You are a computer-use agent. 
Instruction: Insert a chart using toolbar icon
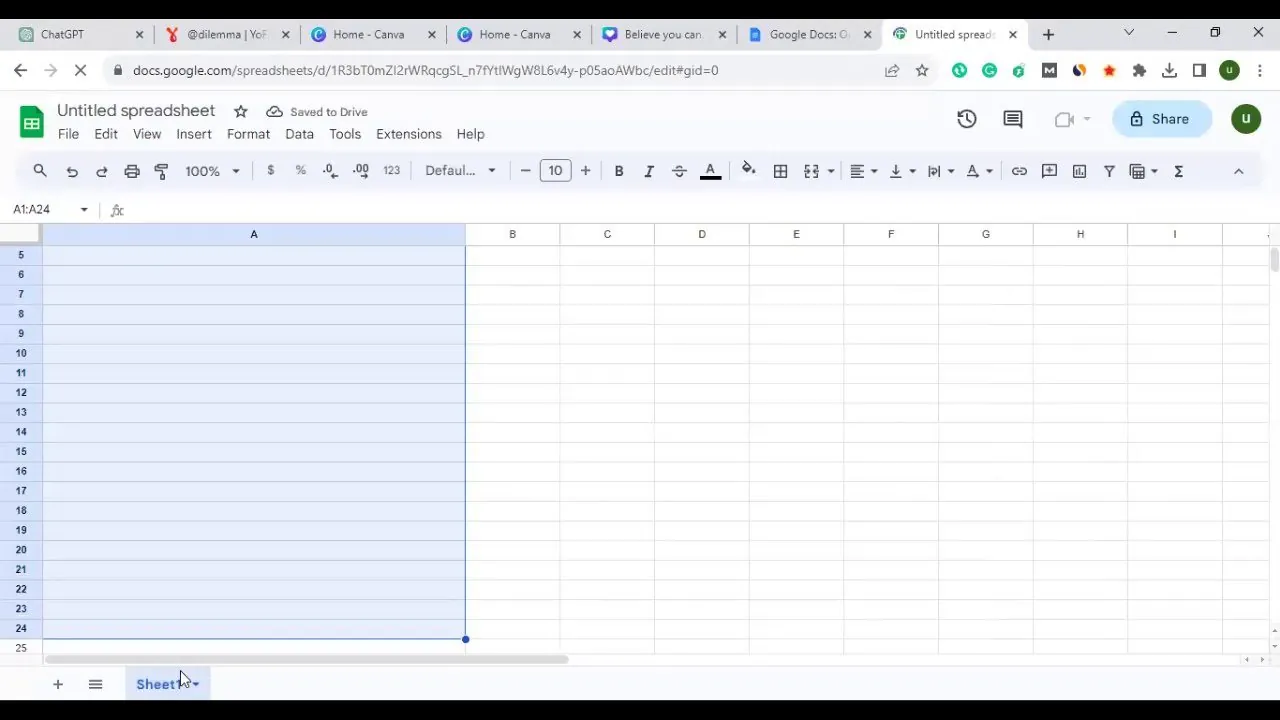coord(1079,171)
